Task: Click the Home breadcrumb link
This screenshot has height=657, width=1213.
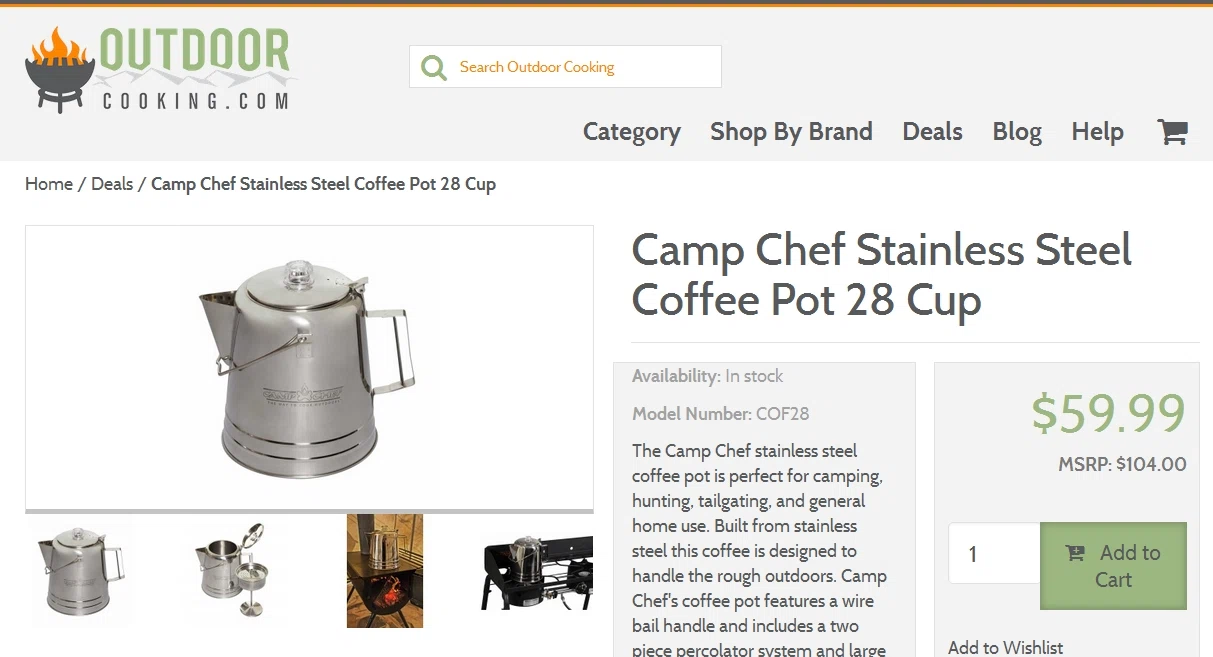Action: pyautogui.click(x=49, y=184)
